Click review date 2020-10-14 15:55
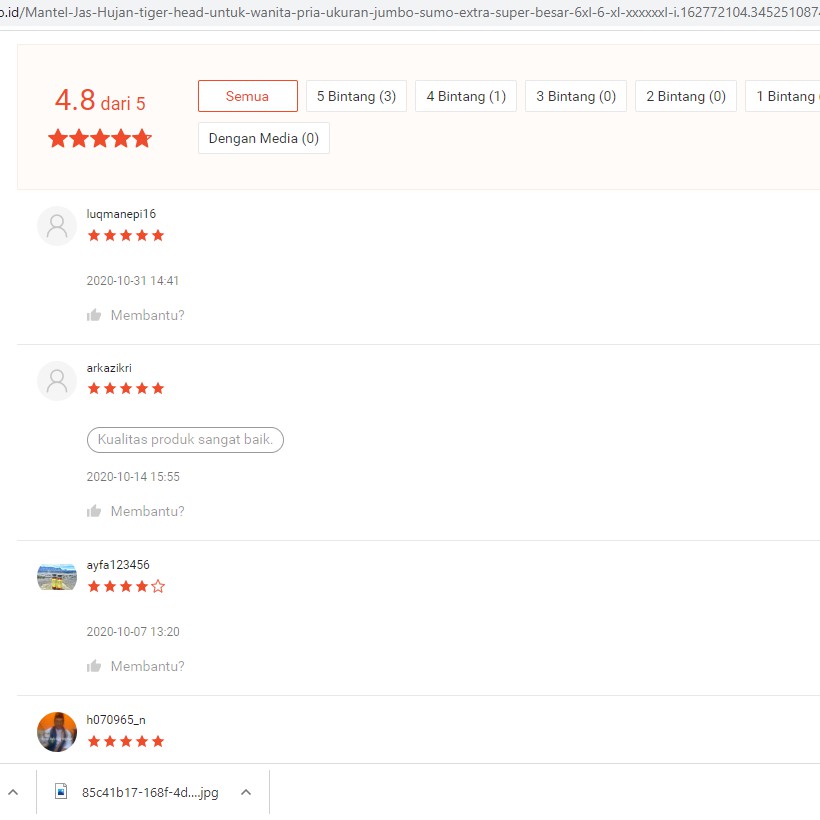820x820 pixels. pos(133,477)
